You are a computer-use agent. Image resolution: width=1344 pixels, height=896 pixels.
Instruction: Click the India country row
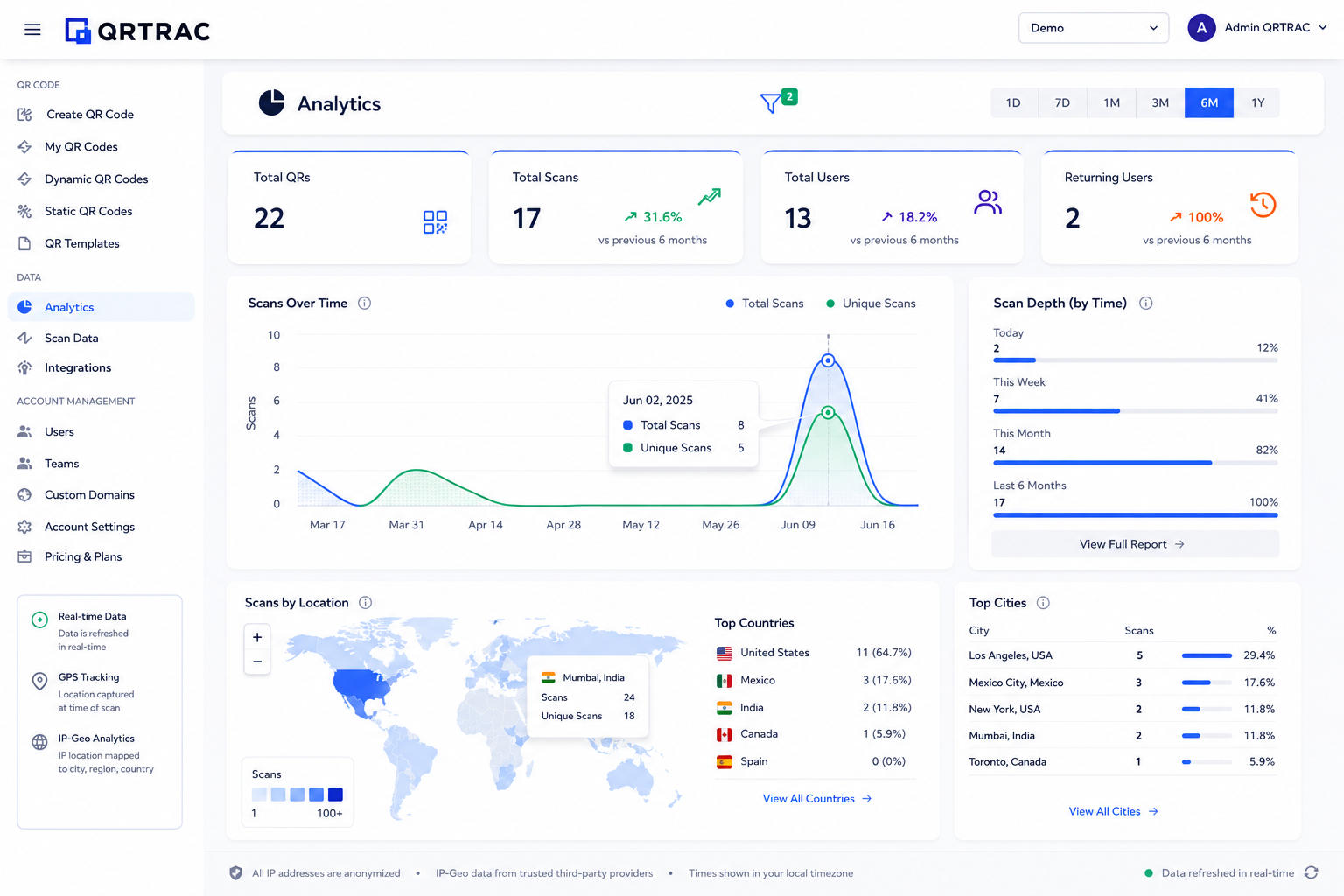tap(815, 708)
